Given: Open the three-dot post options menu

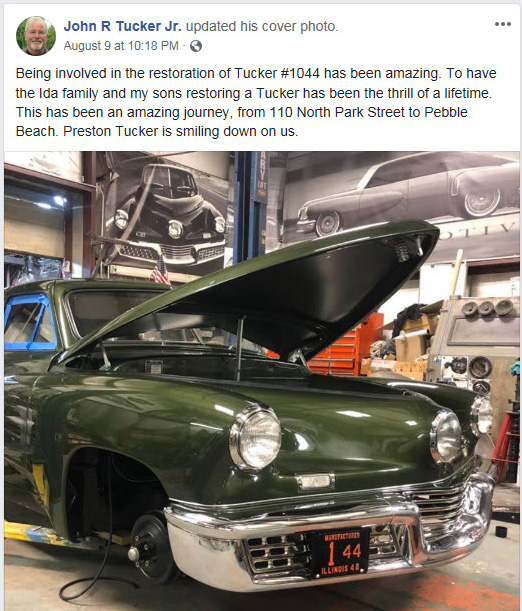Looking at the screenshot, I should [503, 24].
